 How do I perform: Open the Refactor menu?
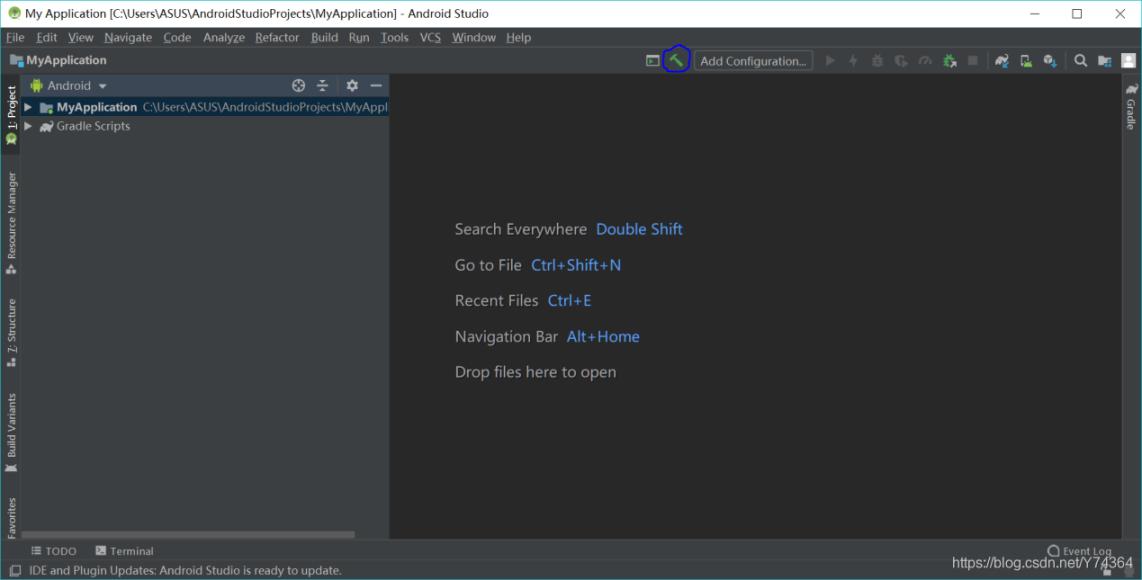coord(277,37)
